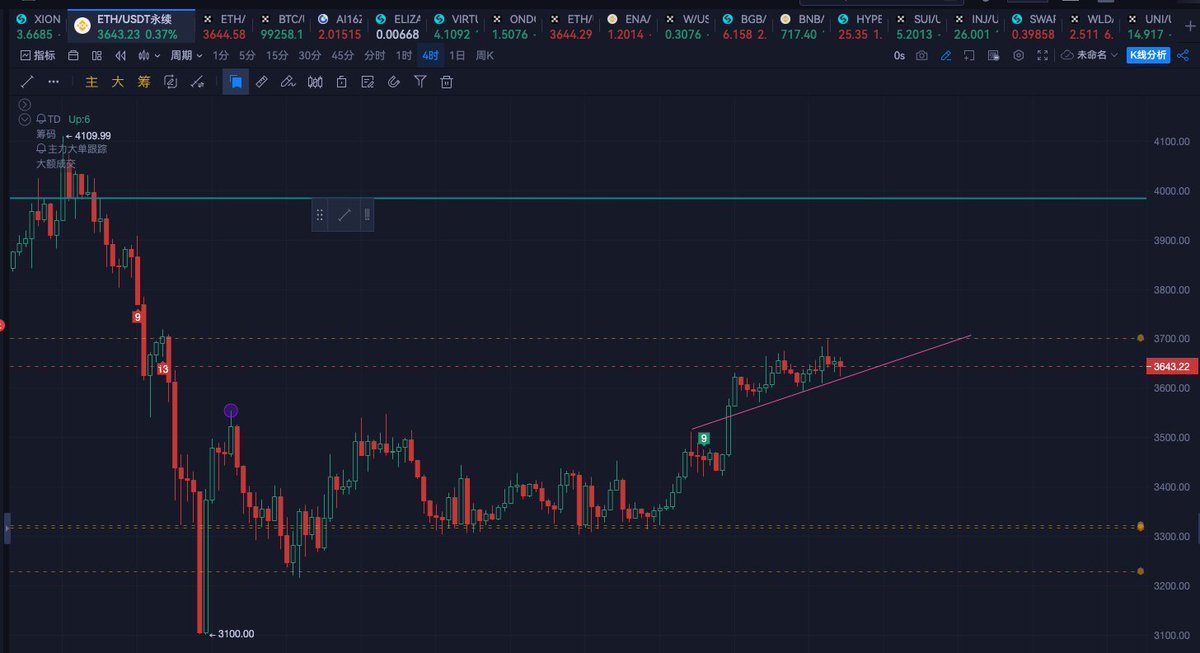The image size is (1200, 653).
Task: Click the trash icon to remove drawings
Action: tap(446, 81)
